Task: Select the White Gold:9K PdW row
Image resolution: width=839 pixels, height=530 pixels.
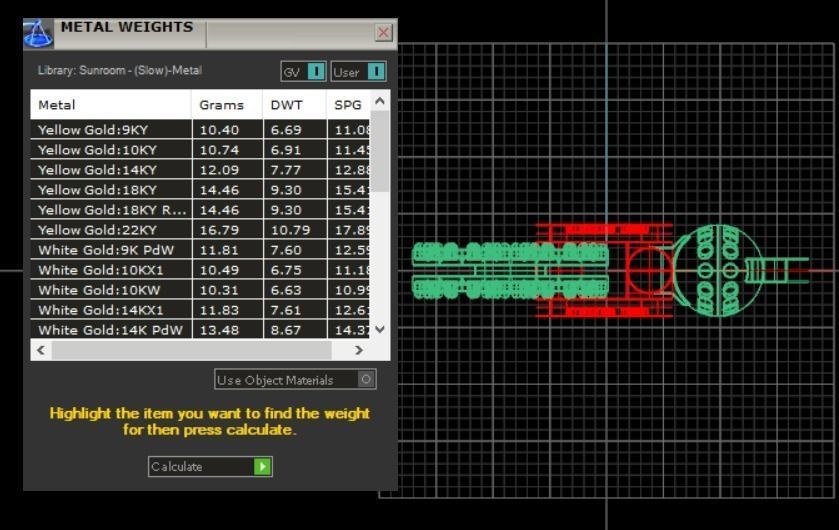Action: click(x=200, y=250)
